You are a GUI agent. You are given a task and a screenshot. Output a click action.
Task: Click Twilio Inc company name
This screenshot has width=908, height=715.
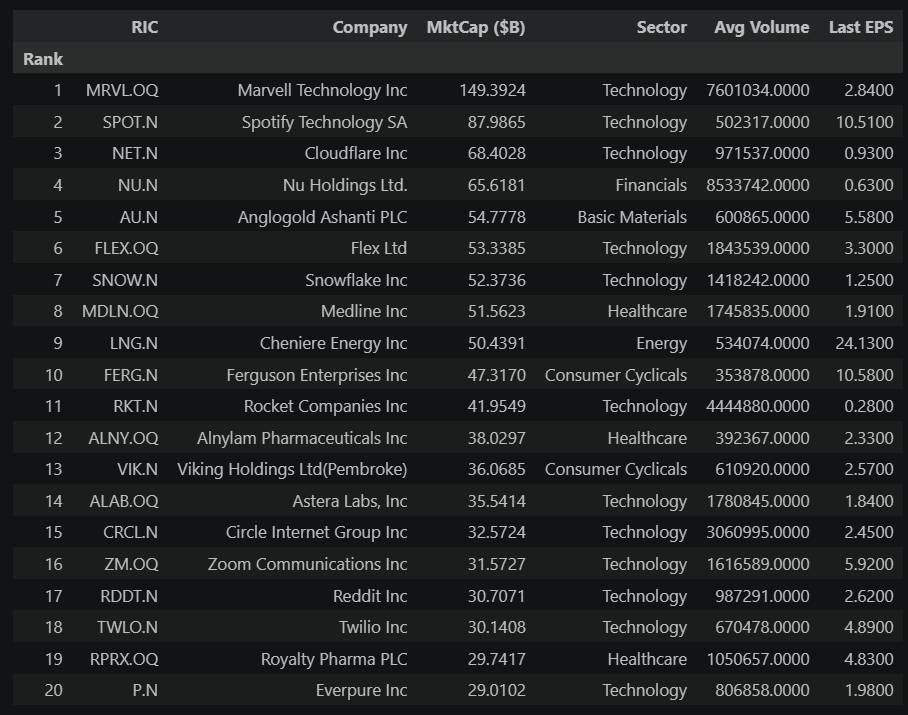[373, 628]
